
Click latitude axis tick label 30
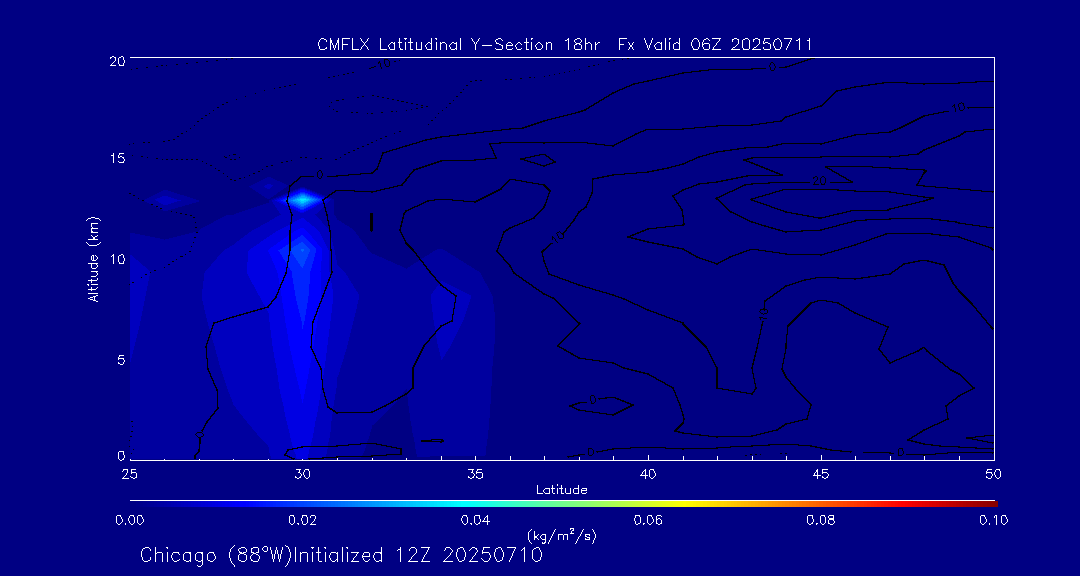point(302,474)
